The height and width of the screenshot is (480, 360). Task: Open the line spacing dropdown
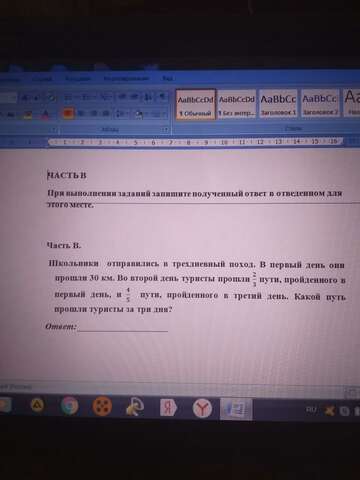click(x=120, y=114)
